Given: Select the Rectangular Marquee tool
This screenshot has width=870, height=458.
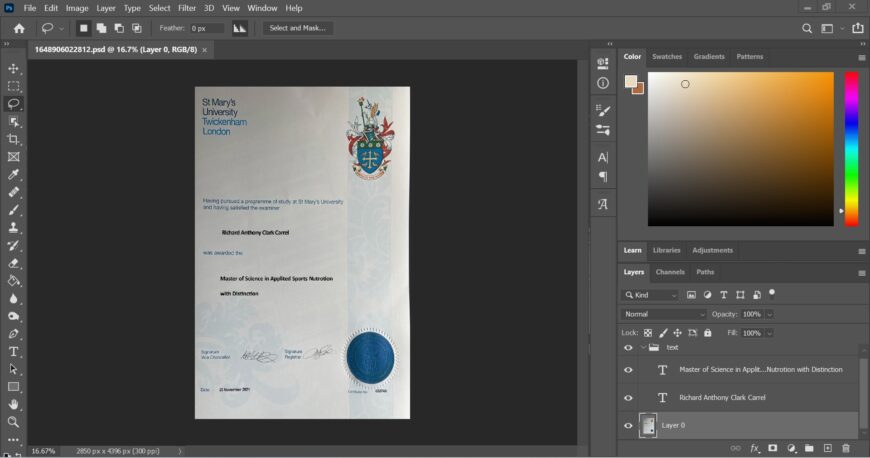Looking at the screenshot, I should point(13,87).
